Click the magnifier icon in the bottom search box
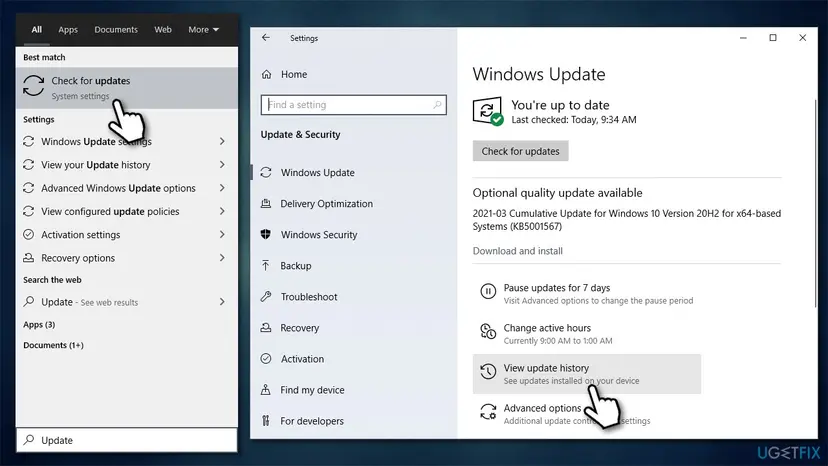This screenshot has height=466, width=828. pos(29,440)
